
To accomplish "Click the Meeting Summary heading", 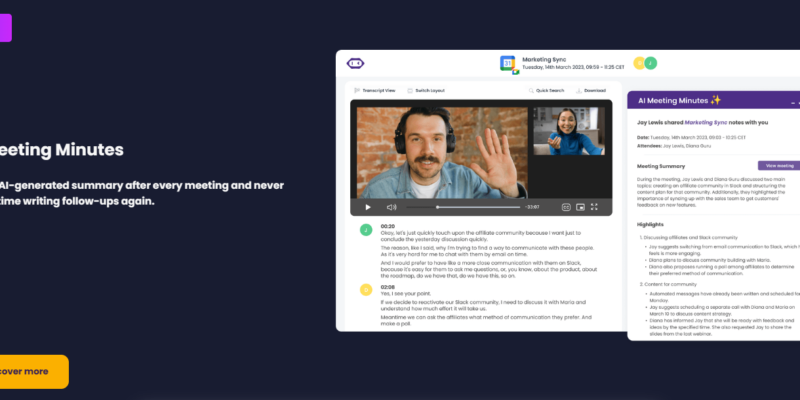I will pyautogui.click(x=661, y=166).
